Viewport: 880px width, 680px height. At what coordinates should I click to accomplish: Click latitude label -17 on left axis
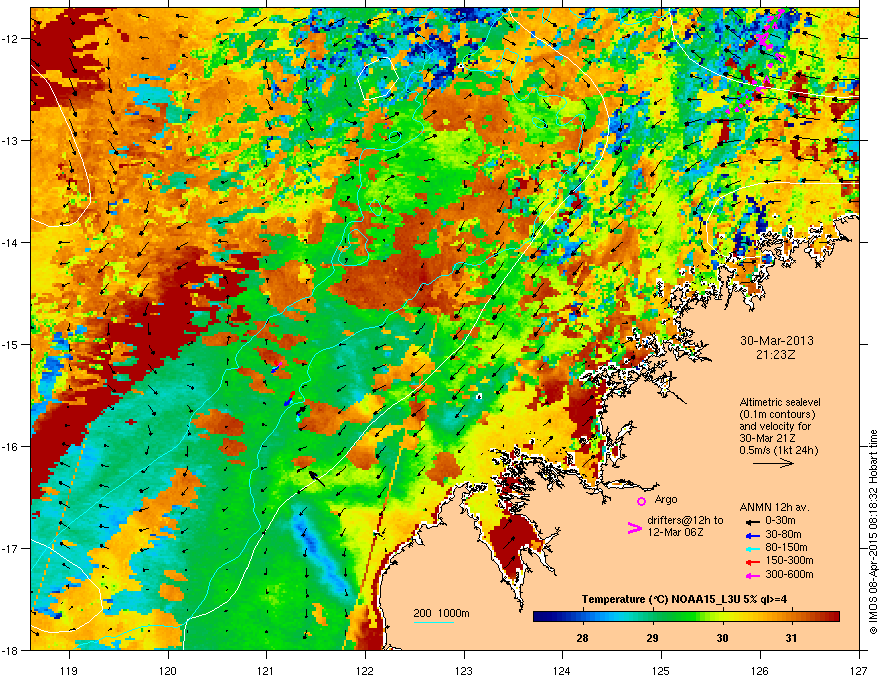11,548
